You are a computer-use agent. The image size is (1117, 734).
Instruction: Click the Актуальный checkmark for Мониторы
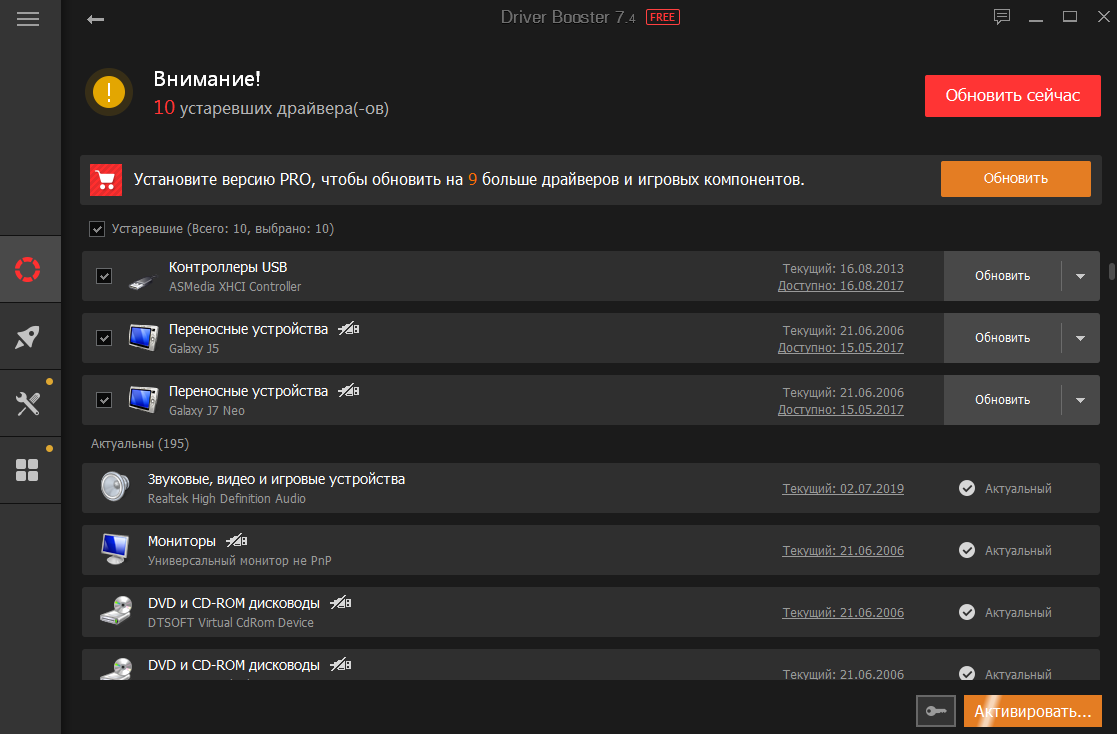point(967,550)
